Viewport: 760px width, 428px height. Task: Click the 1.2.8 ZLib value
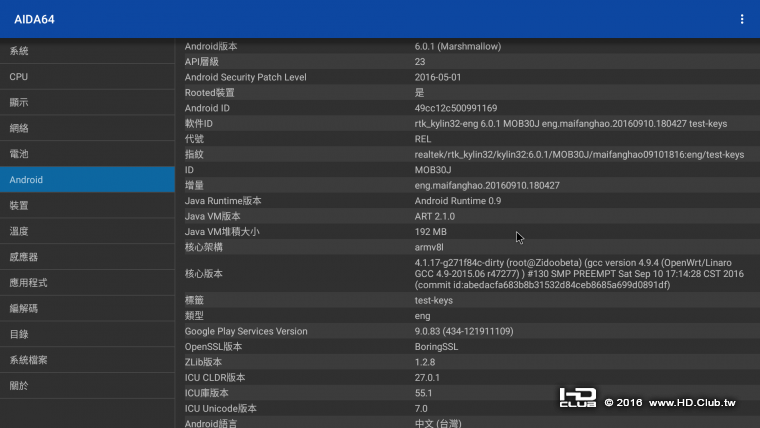(425, 362)
